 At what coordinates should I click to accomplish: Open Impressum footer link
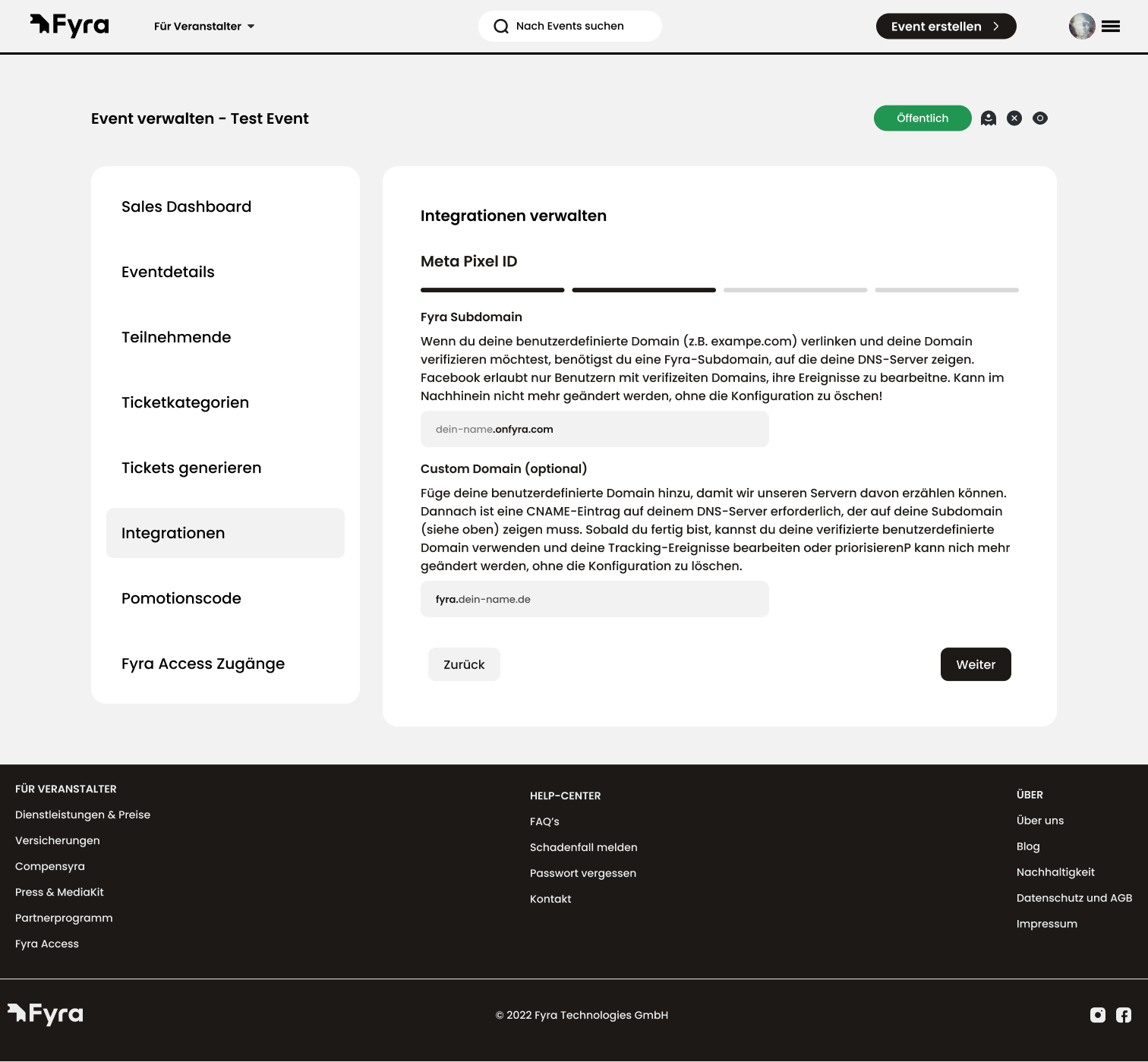tap(1047, 924)
